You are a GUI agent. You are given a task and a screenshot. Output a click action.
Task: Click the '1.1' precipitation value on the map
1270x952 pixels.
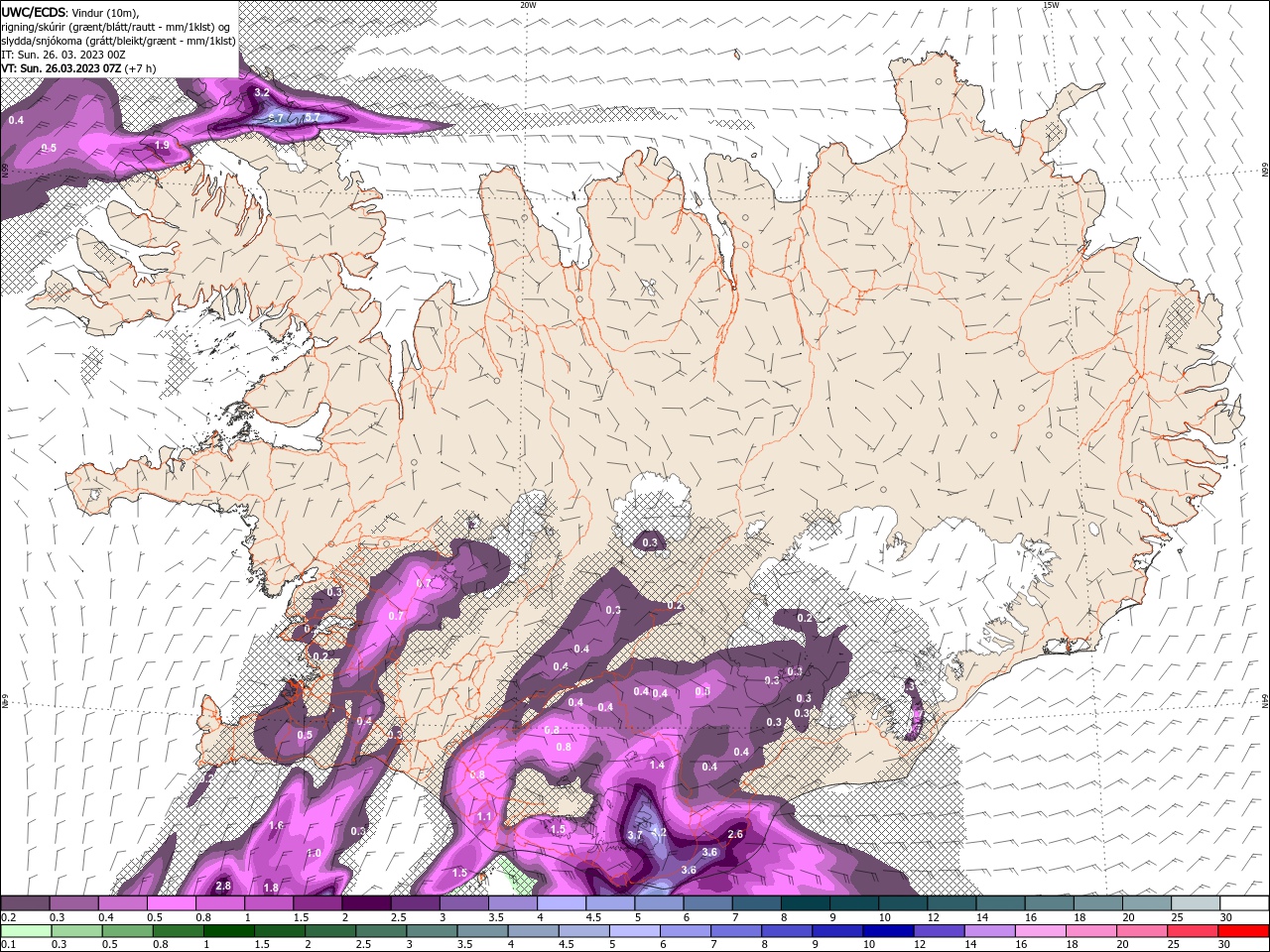point(484,816)
